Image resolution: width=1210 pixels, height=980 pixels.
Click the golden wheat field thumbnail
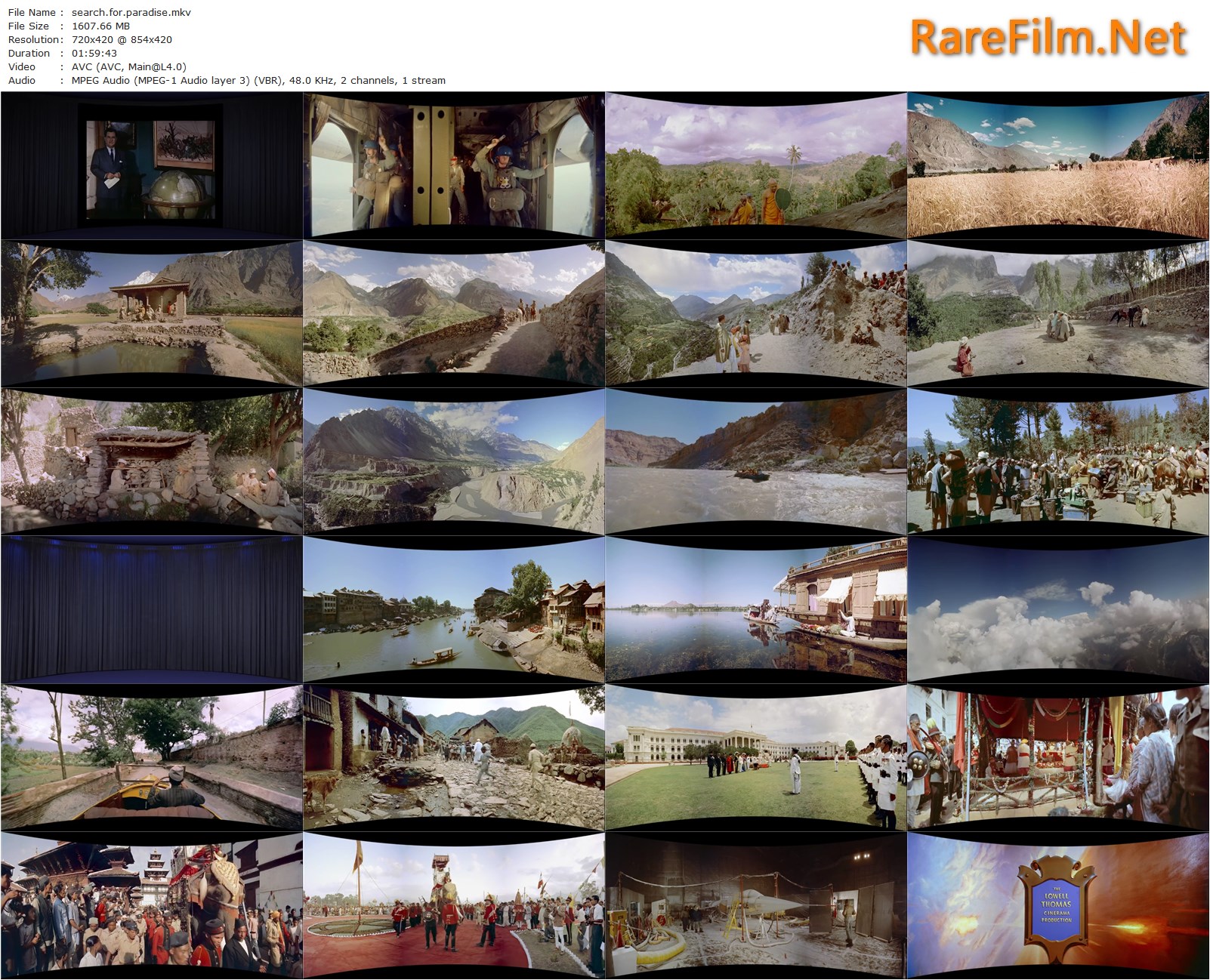[1057, 165]
